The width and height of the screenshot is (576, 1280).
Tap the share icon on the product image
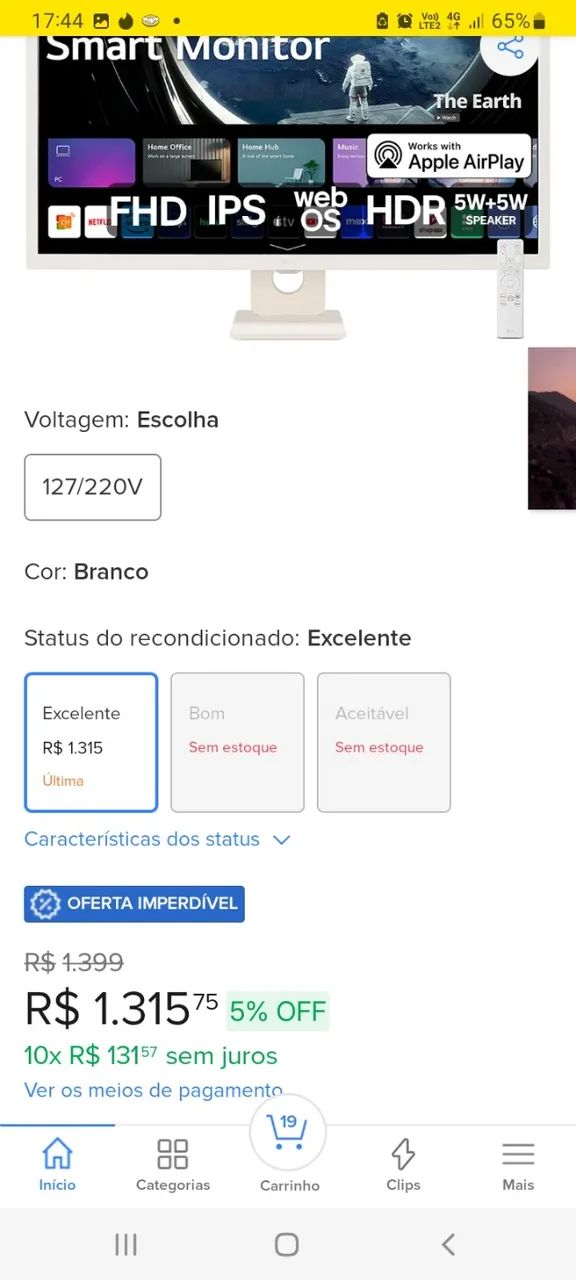coord(511,47)
